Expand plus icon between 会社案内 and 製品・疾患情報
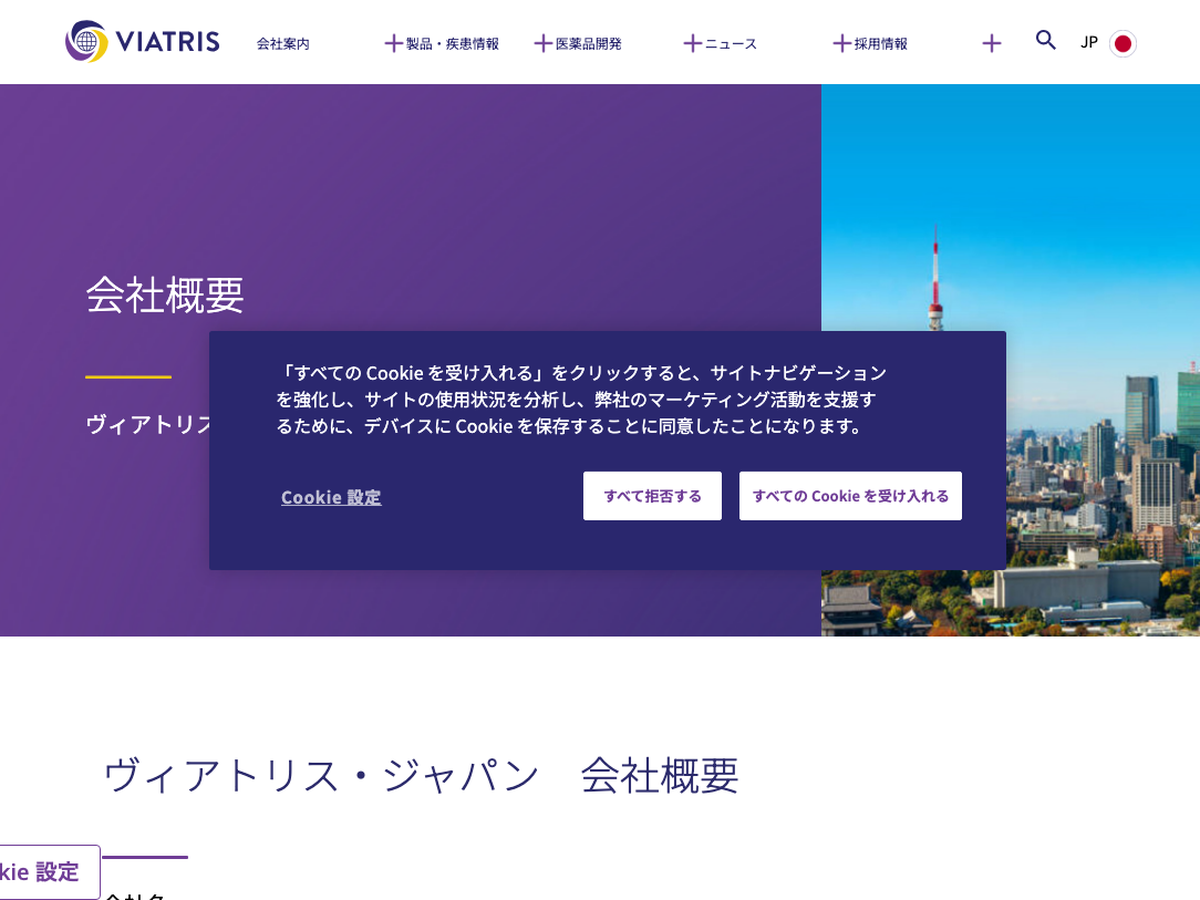This screenshot has height=900, width=1200. [393, 43]
